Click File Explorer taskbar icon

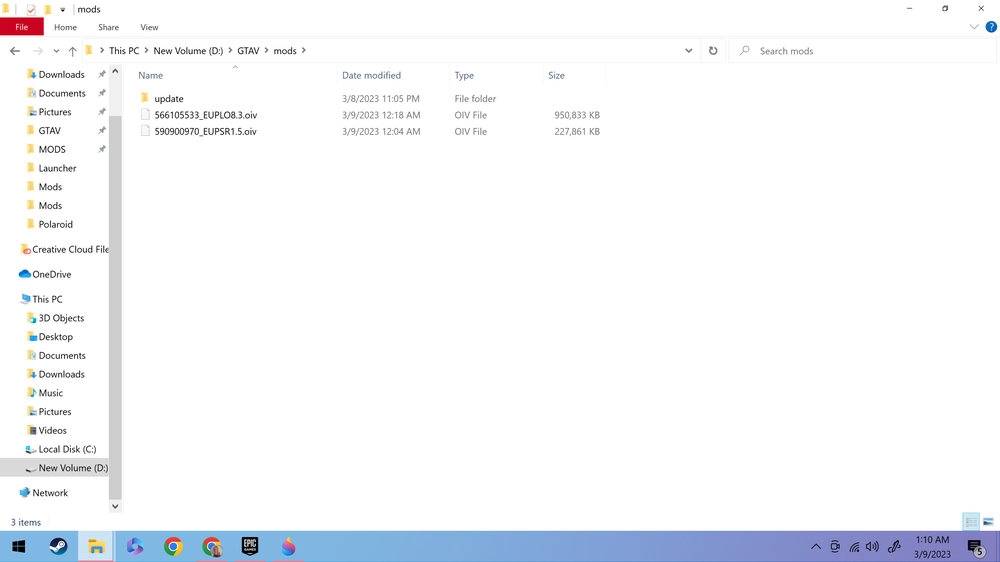coord(96,547)
